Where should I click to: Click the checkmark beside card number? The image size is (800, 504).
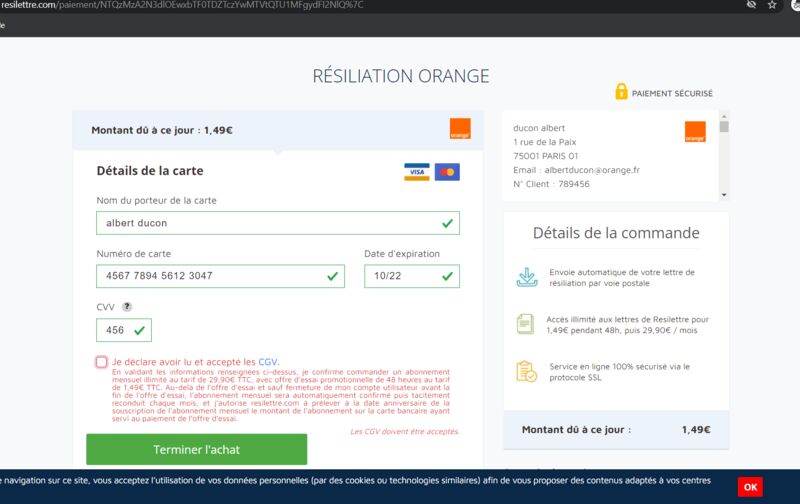point(333,276)
